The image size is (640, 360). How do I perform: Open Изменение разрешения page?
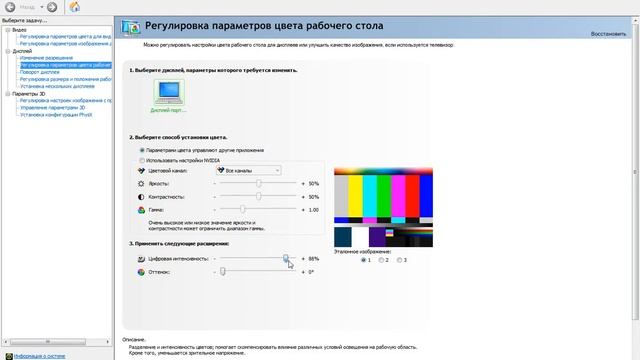[x=46, y=58]
